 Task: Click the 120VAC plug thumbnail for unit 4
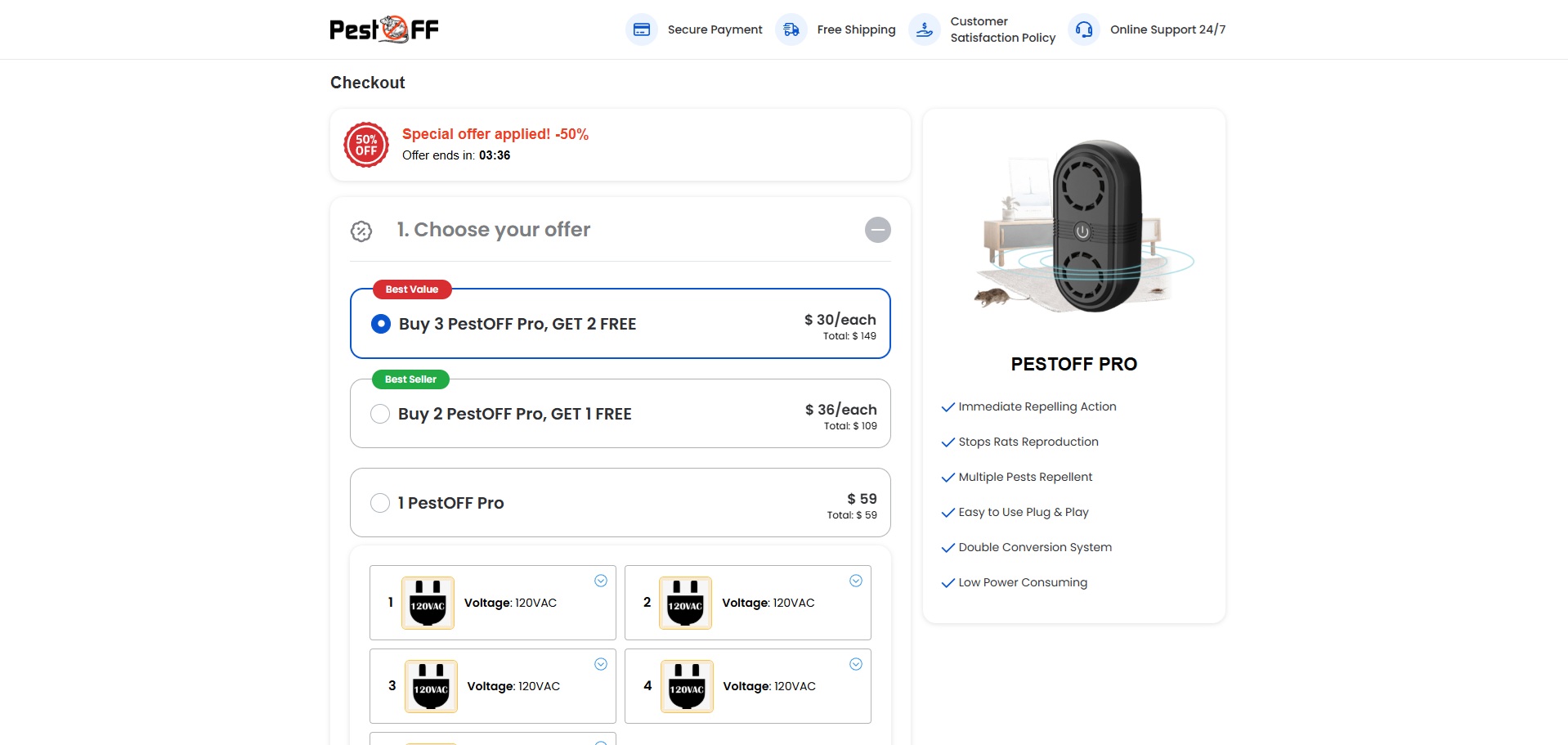click(x=687, y=686)
